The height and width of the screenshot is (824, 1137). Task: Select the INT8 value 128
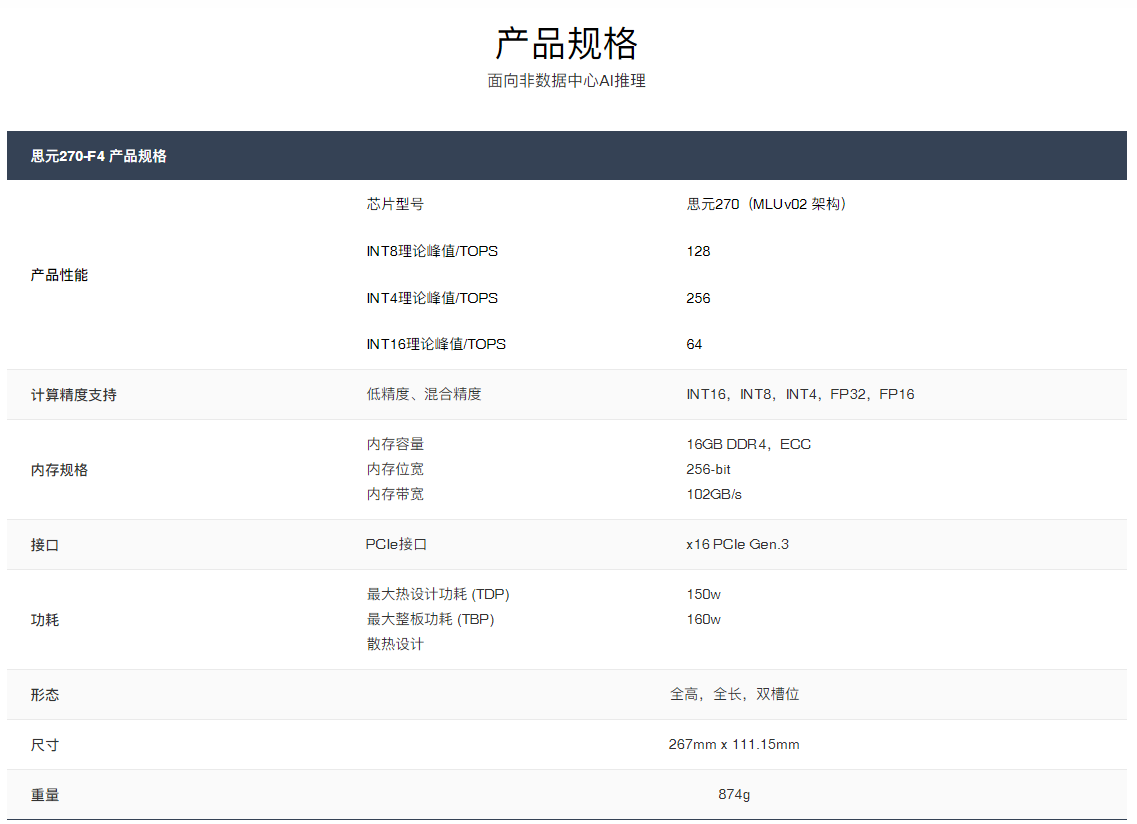(x=698, y=251)
